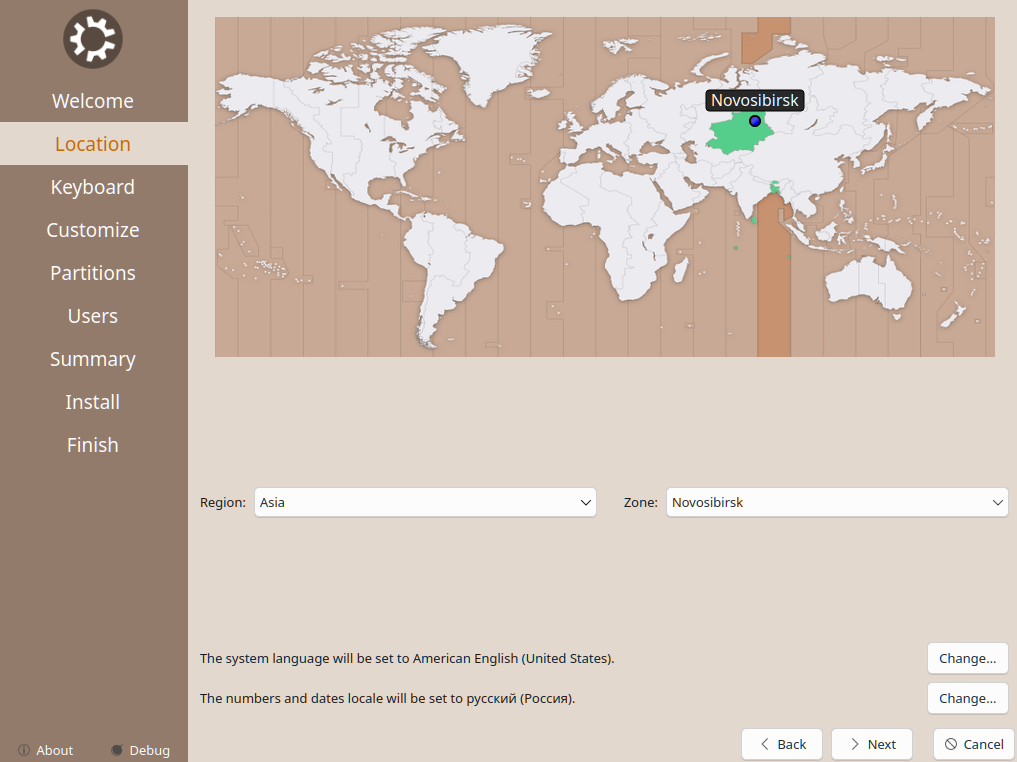The width and height of the screenshot is (1017, 762).
Task: Expand the Region dropdown arrow
Action: tap(586, 503)
